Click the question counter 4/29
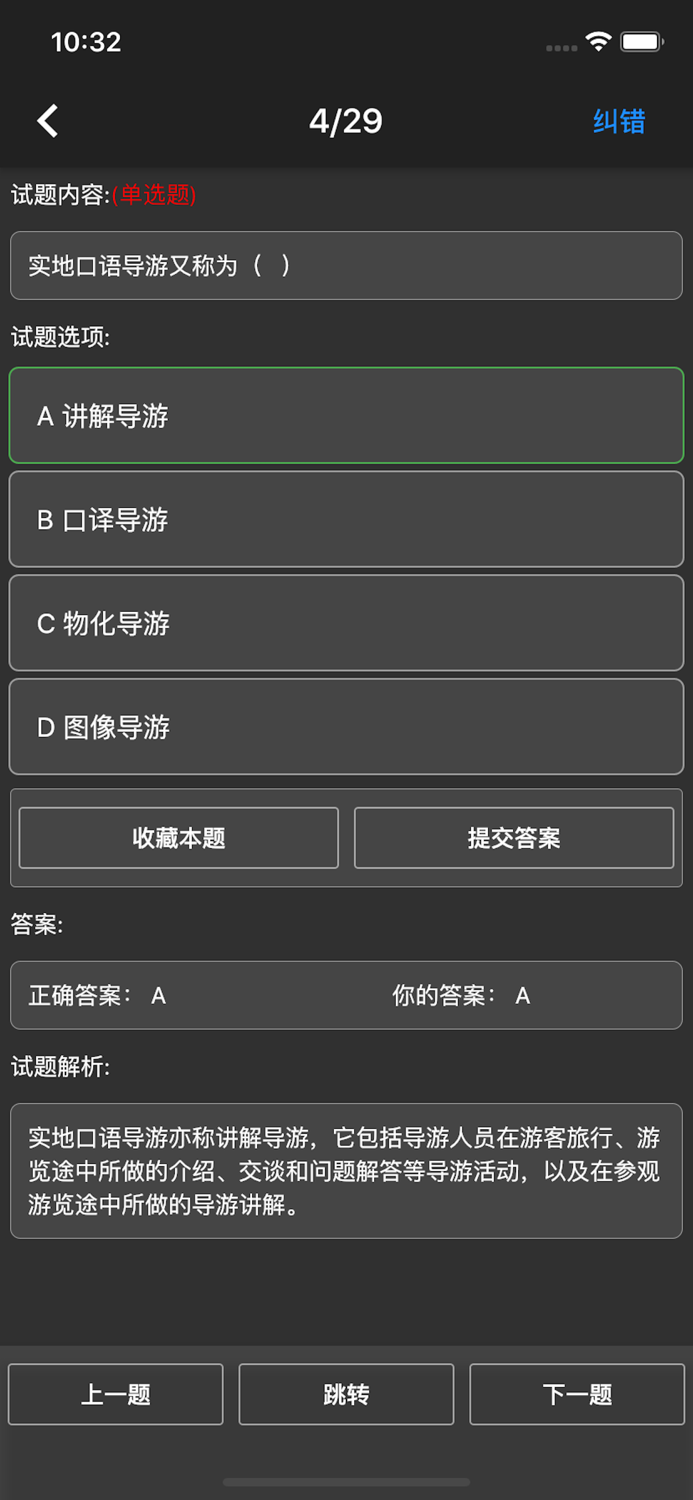The height and width of the screenshot is (1500, 693). tap(346, 119)
